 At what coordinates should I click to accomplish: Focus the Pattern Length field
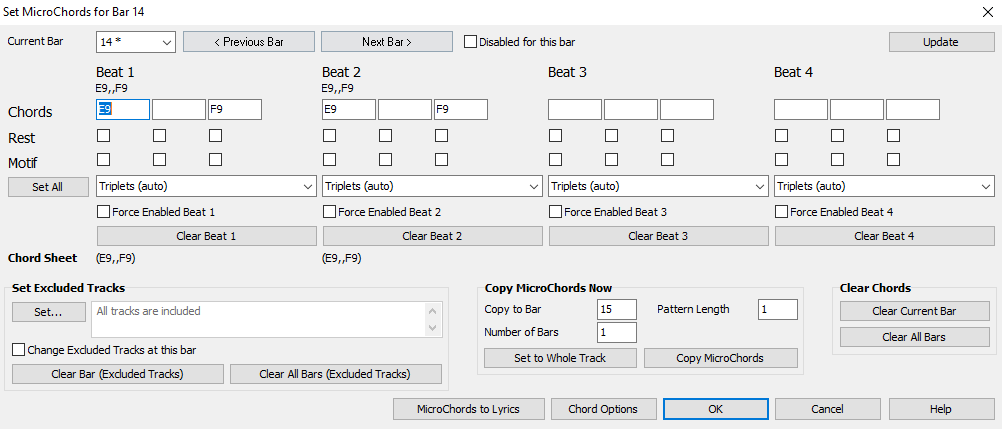tap(778, 309)
